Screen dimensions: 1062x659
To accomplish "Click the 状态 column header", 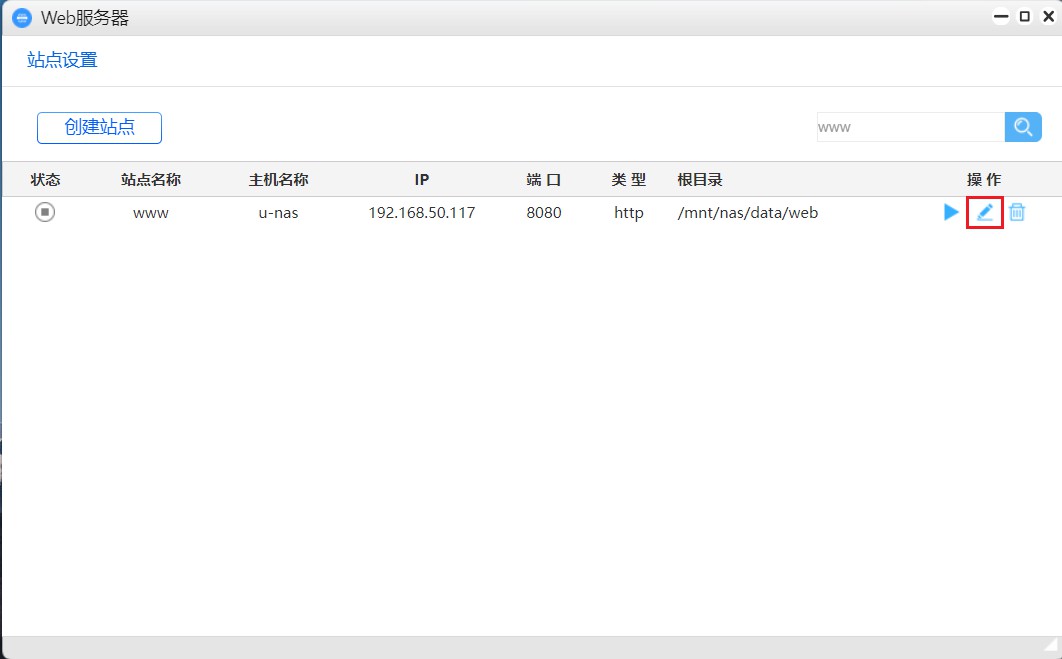I will pyautogui.click(x=45, y=179).
